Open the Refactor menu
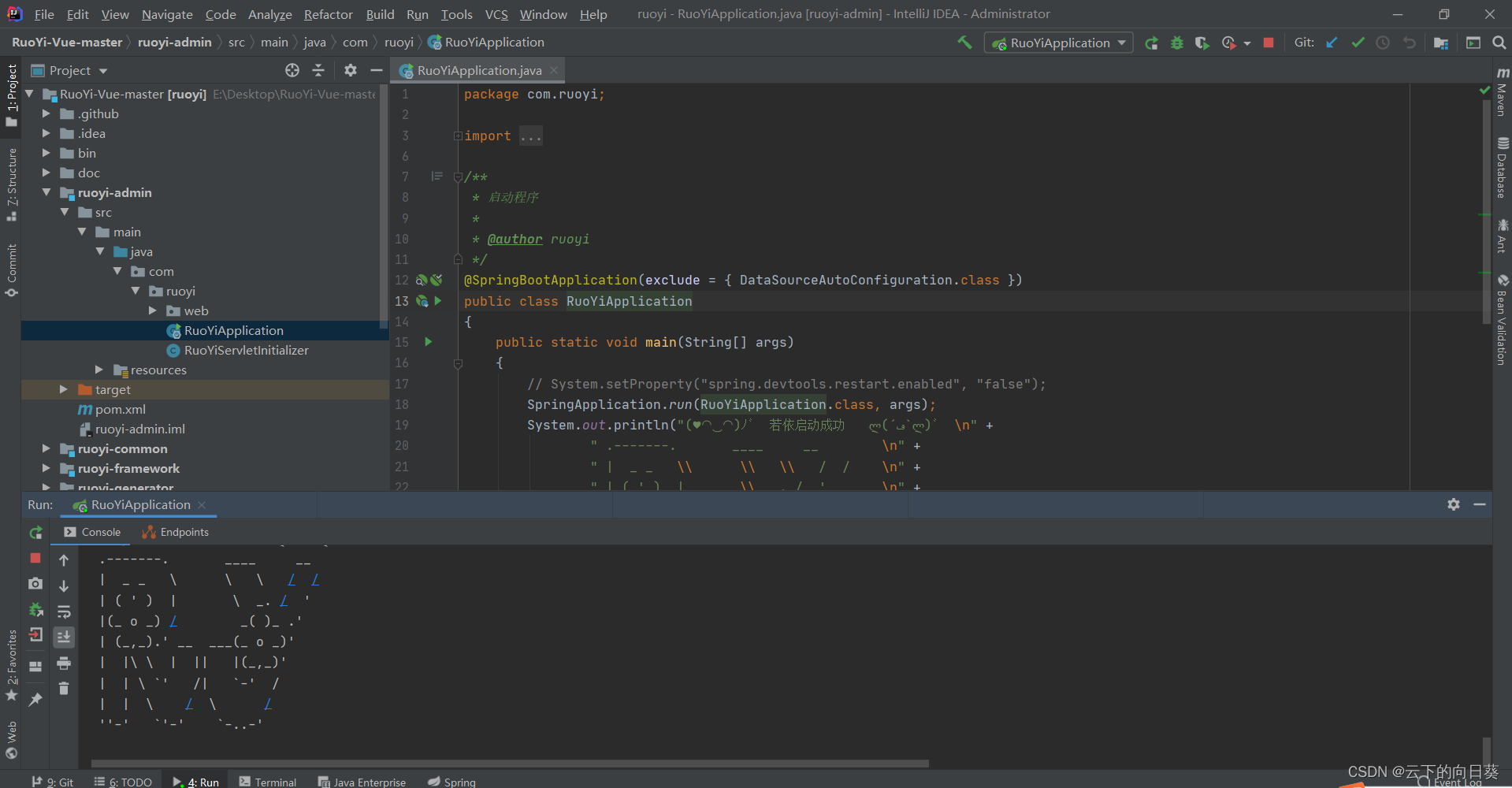 328,14
